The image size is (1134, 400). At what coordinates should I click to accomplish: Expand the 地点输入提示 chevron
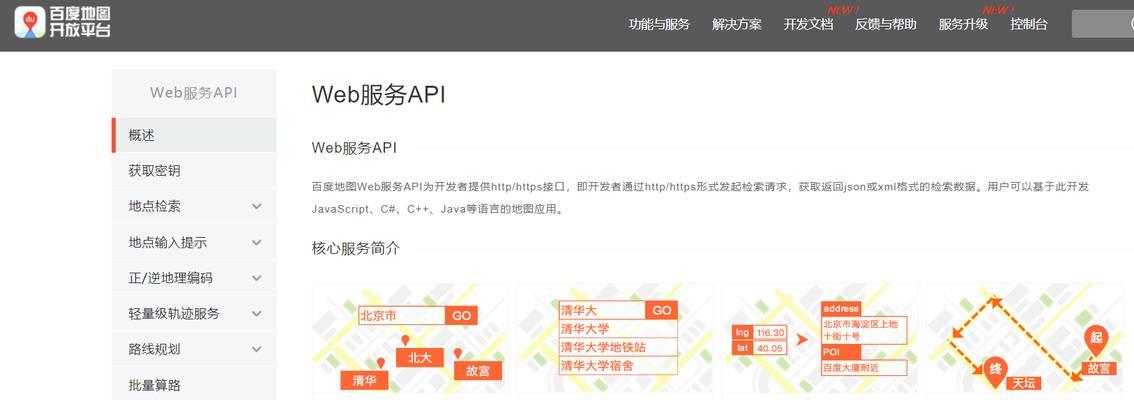coord(257,242)
